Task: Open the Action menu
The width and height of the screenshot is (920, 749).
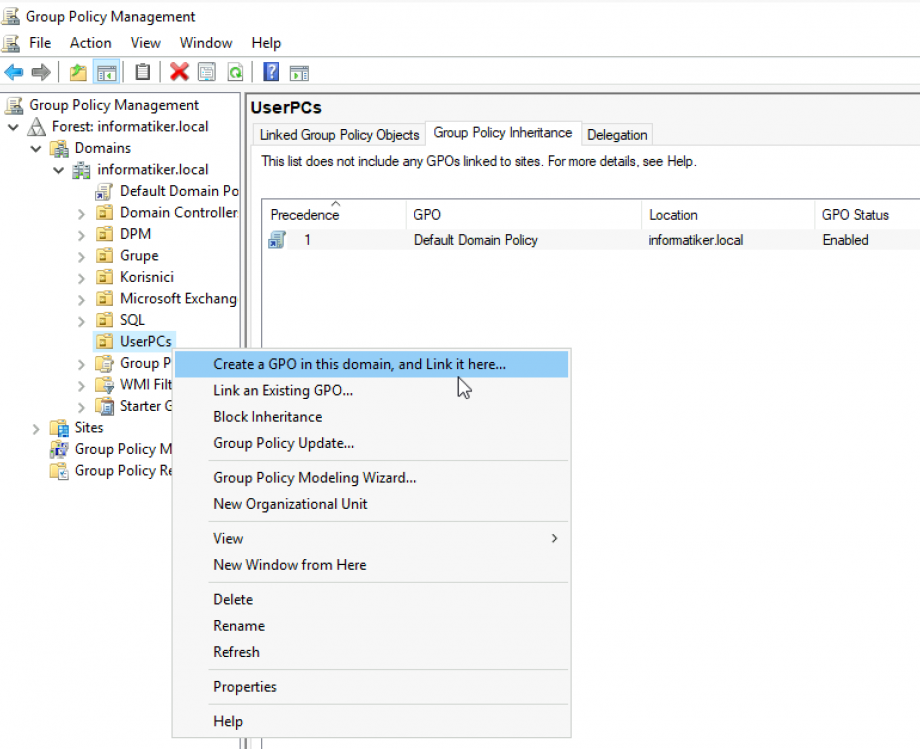Action: click(x=90, y=43)
